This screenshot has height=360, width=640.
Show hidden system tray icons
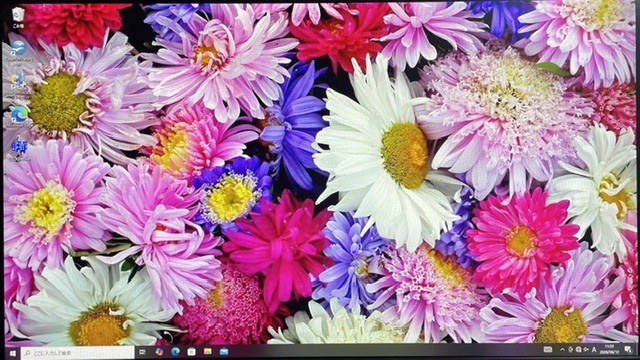point(562,350)
